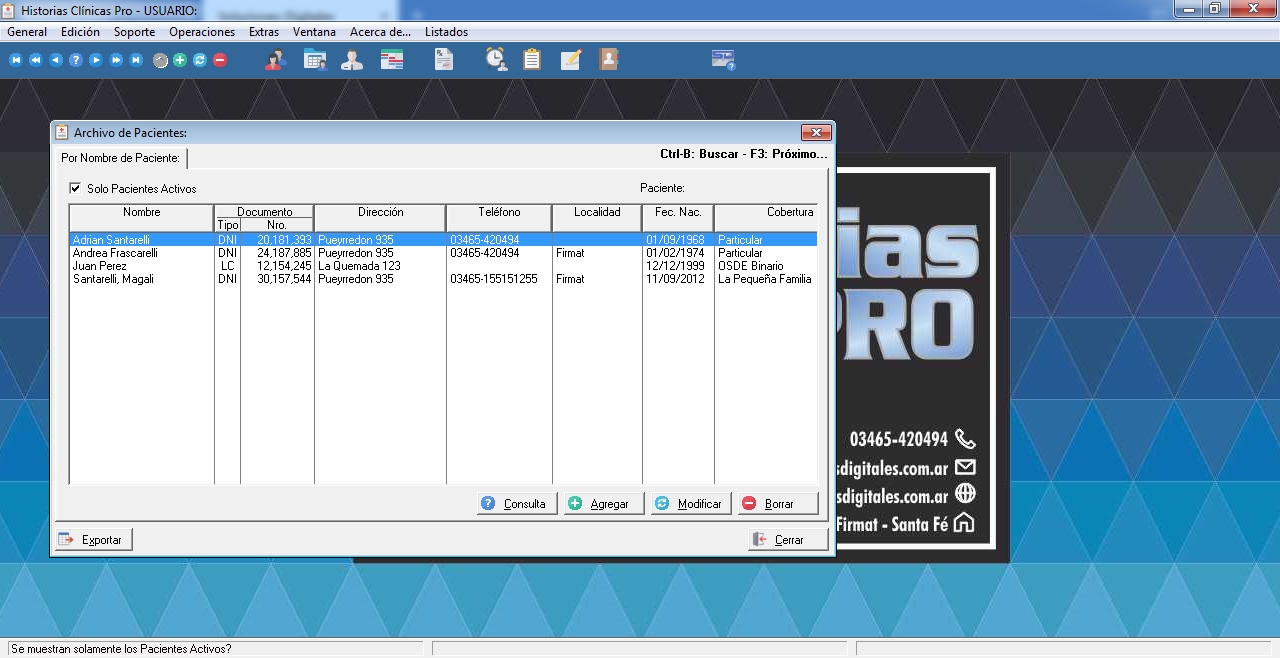The height and width of the screenshot is (658, 1280).
Task: Select the Por Nombre de Paciente tab
Action: [x=120, y=158]
